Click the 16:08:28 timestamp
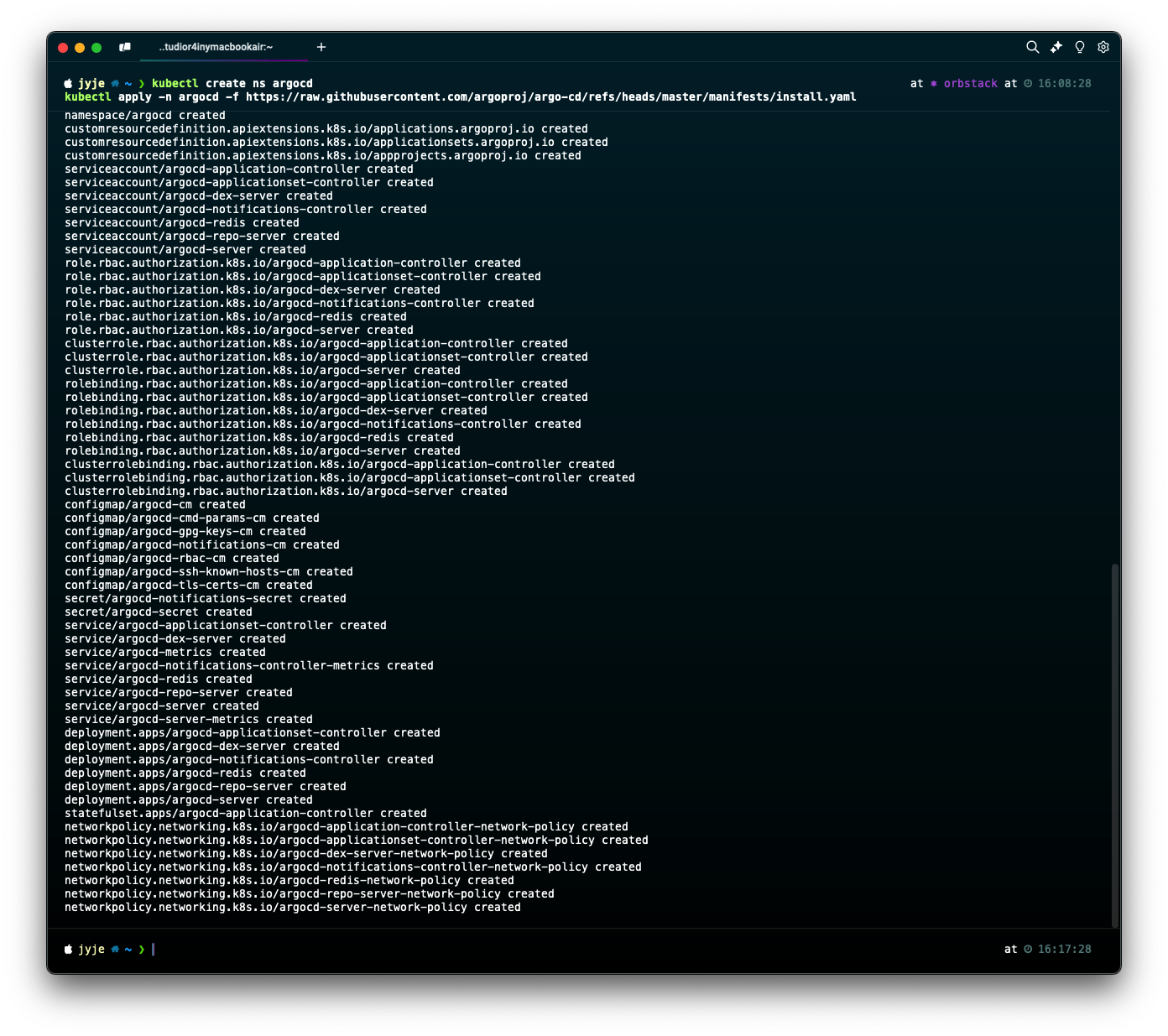This screenshot has width=1168, height=1036. pos(1064,84)
